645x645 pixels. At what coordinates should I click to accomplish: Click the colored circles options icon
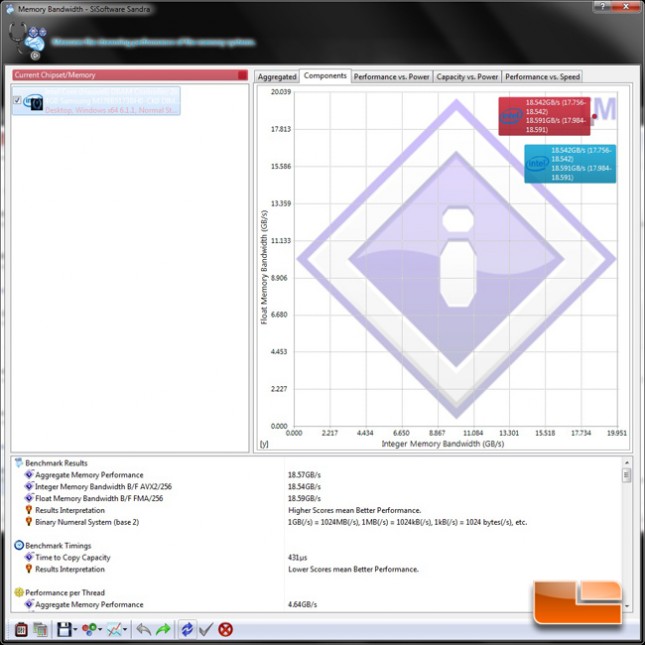click(89, 629)
